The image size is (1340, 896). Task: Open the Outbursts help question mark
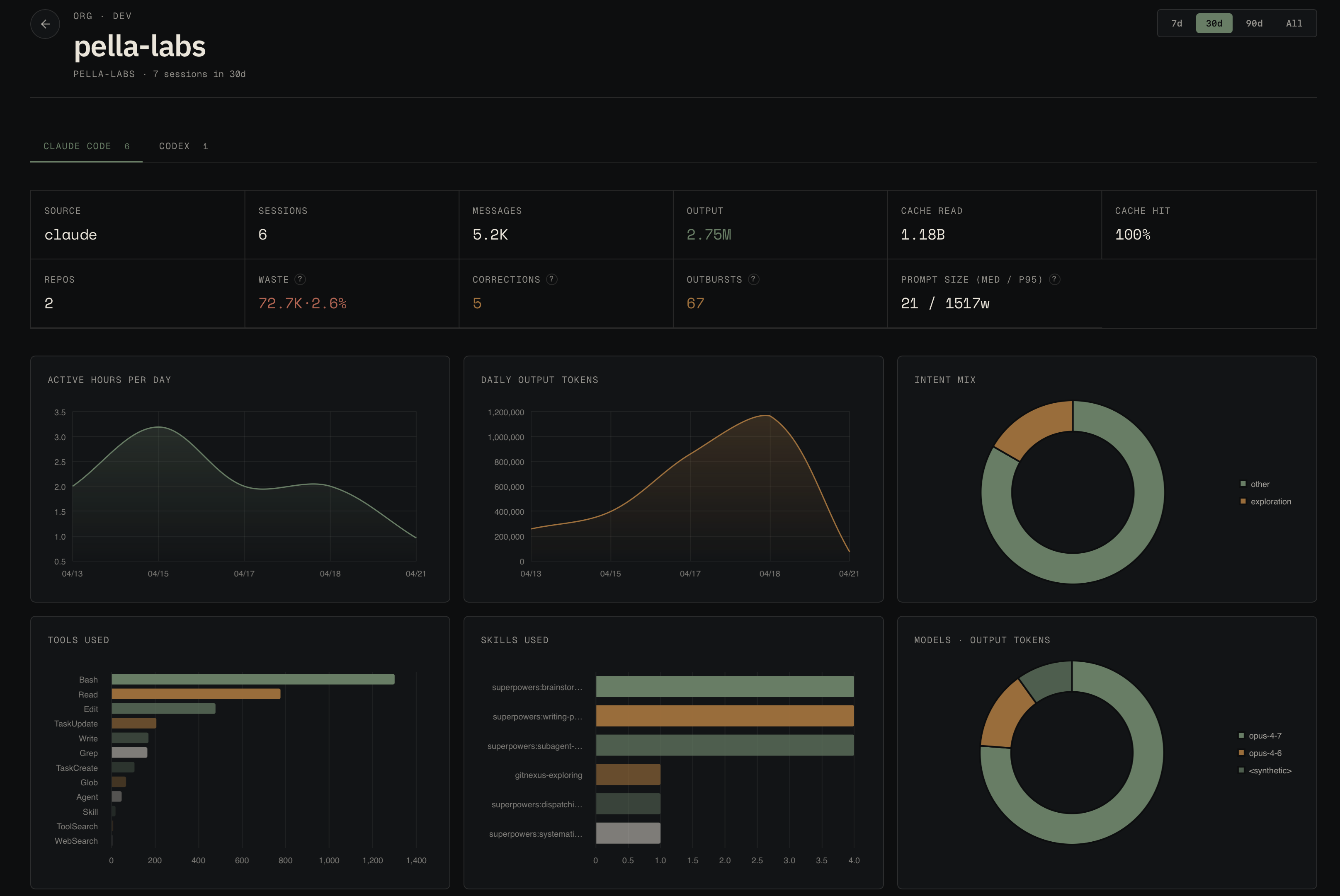753,279
